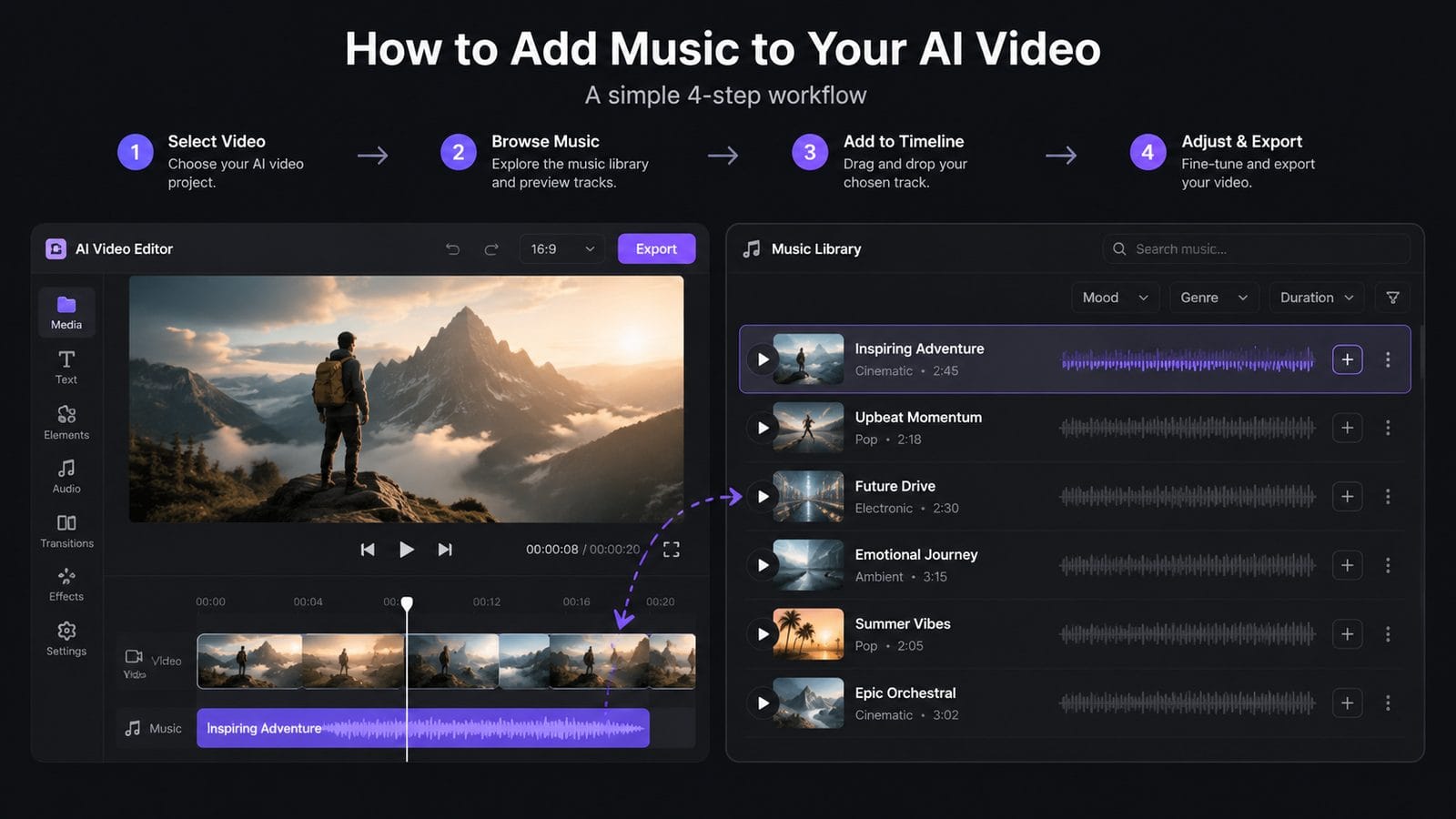Preview the Inspiring Adventure track

click(x=763, y=359)
